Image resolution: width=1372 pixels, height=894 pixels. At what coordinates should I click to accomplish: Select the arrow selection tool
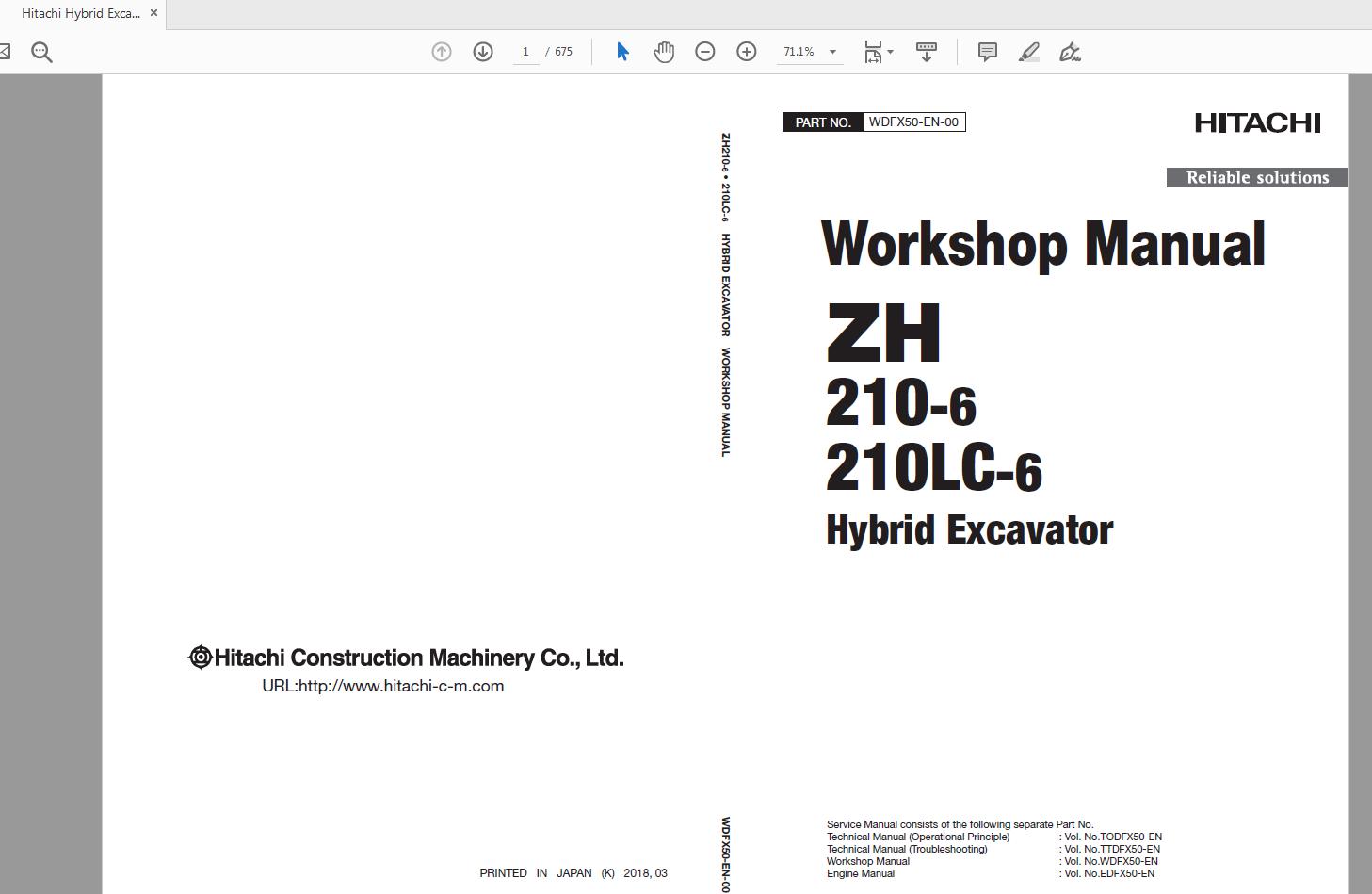pyautogui.click(x=622, y=52)
